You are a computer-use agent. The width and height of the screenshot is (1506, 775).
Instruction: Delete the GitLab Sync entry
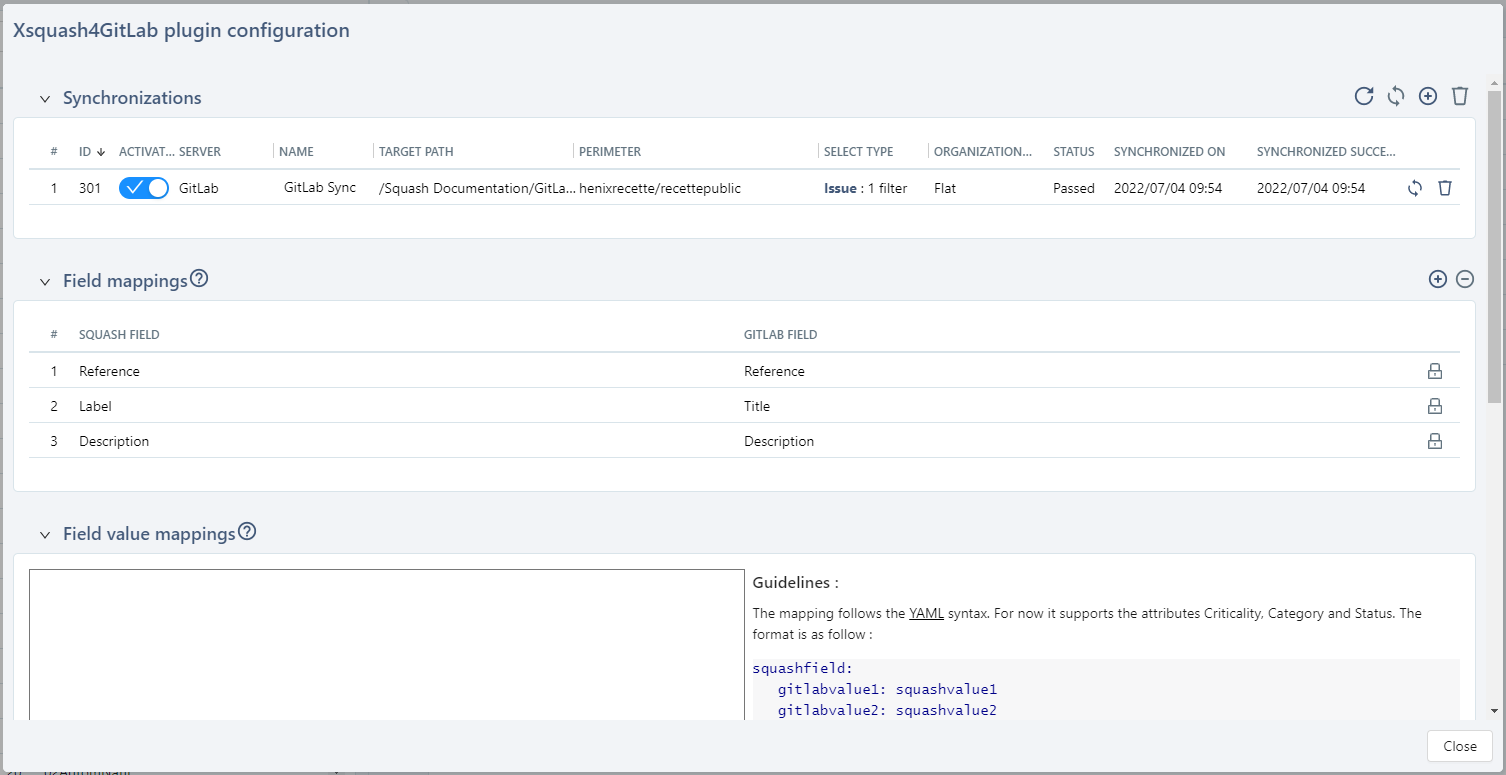[1445, 188]
